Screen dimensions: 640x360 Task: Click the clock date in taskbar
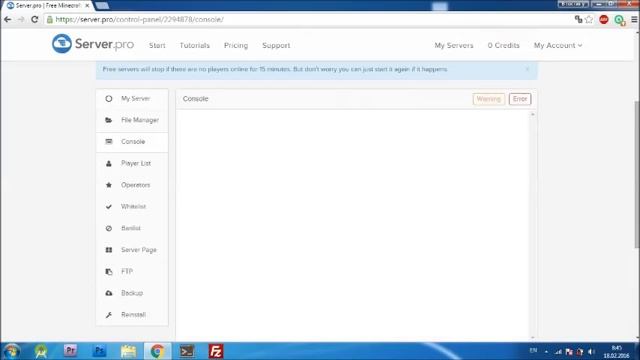(x=616, y=352)
